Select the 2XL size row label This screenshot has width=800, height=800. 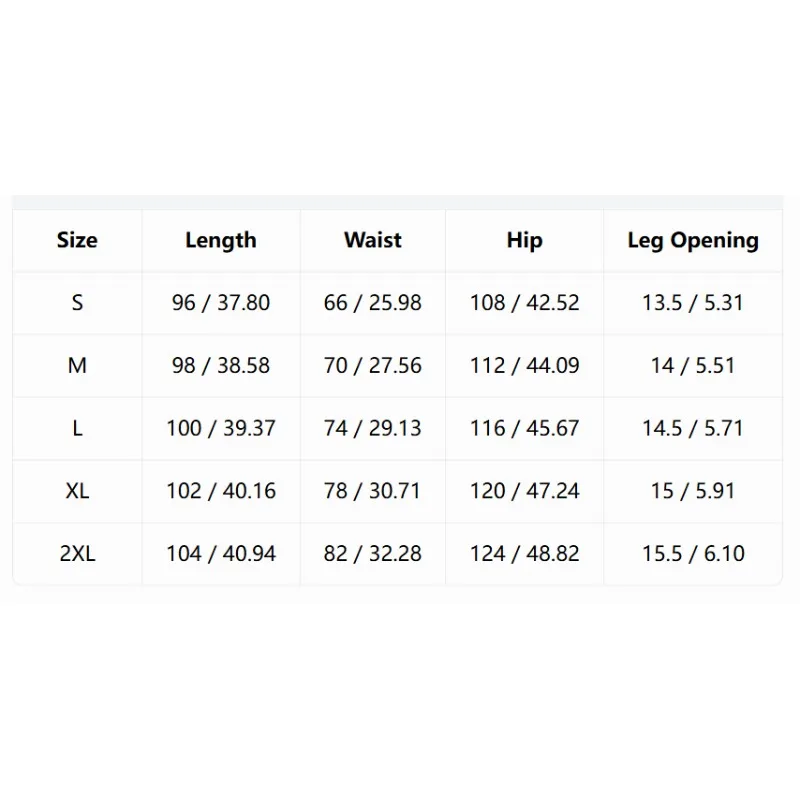[77, 554]
